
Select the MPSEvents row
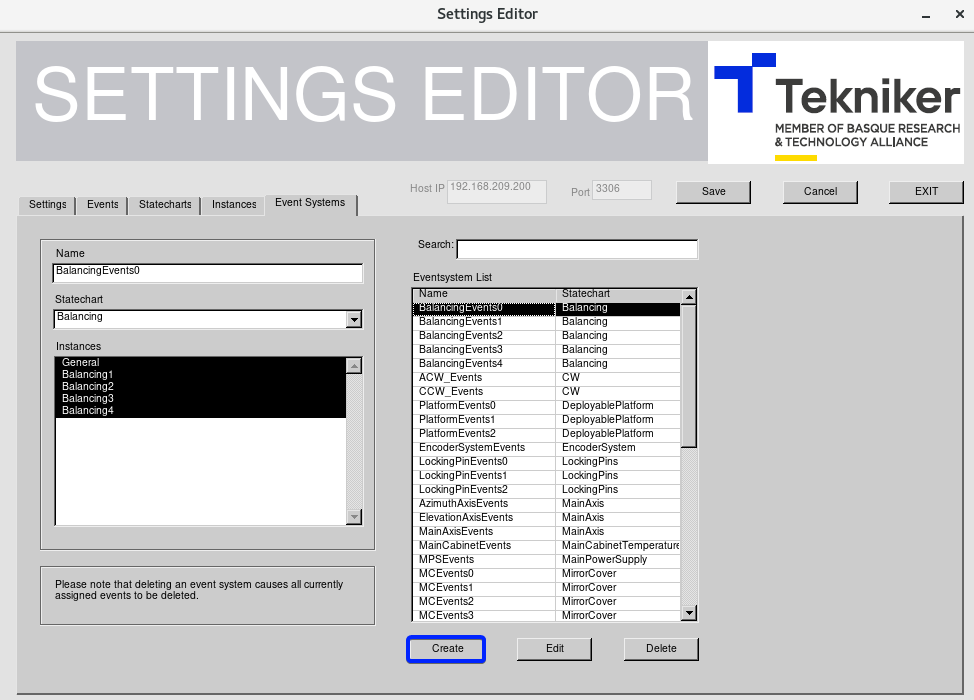click(547, 560)
